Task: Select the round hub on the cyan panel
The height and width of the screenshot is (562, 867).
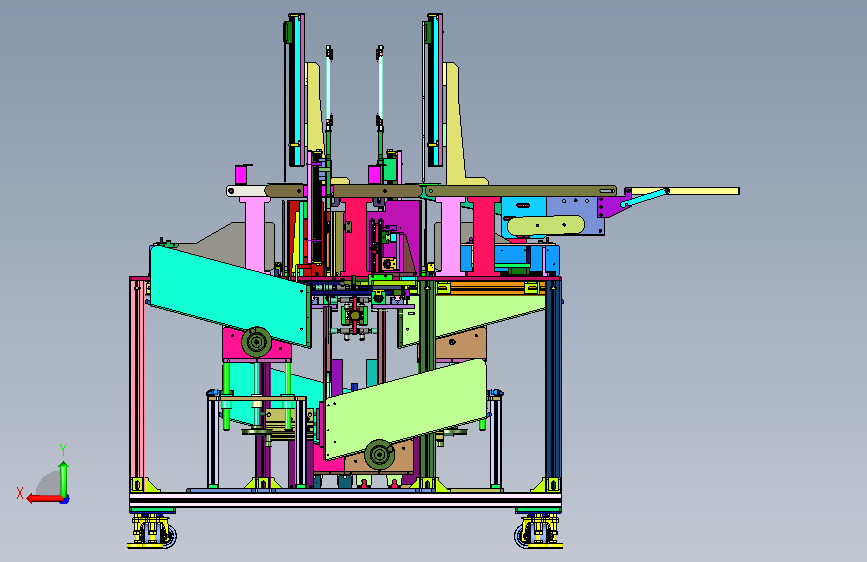Action: pos(256,342)
